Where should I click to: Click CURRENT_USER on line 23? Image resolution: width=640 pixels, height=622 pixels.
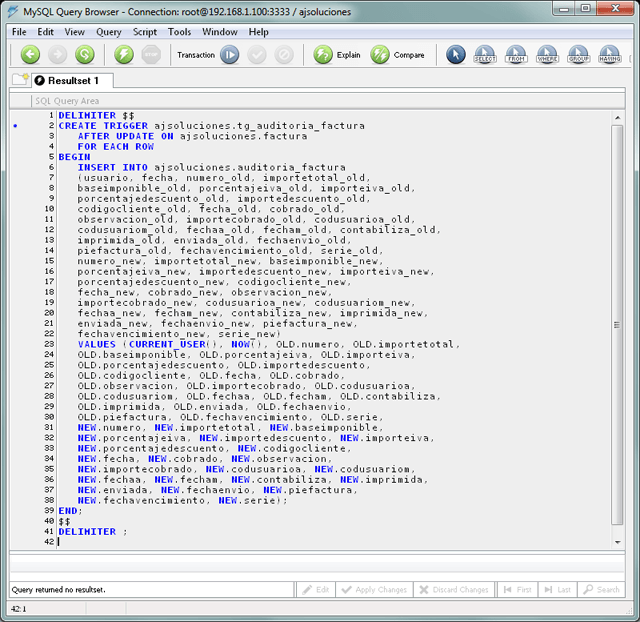tap(167, 344)
